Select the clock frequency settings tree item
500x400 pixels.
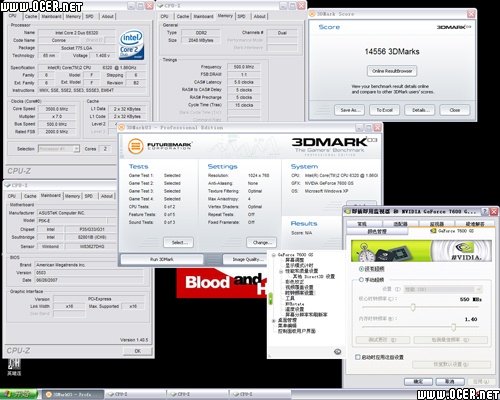(300, 293)
